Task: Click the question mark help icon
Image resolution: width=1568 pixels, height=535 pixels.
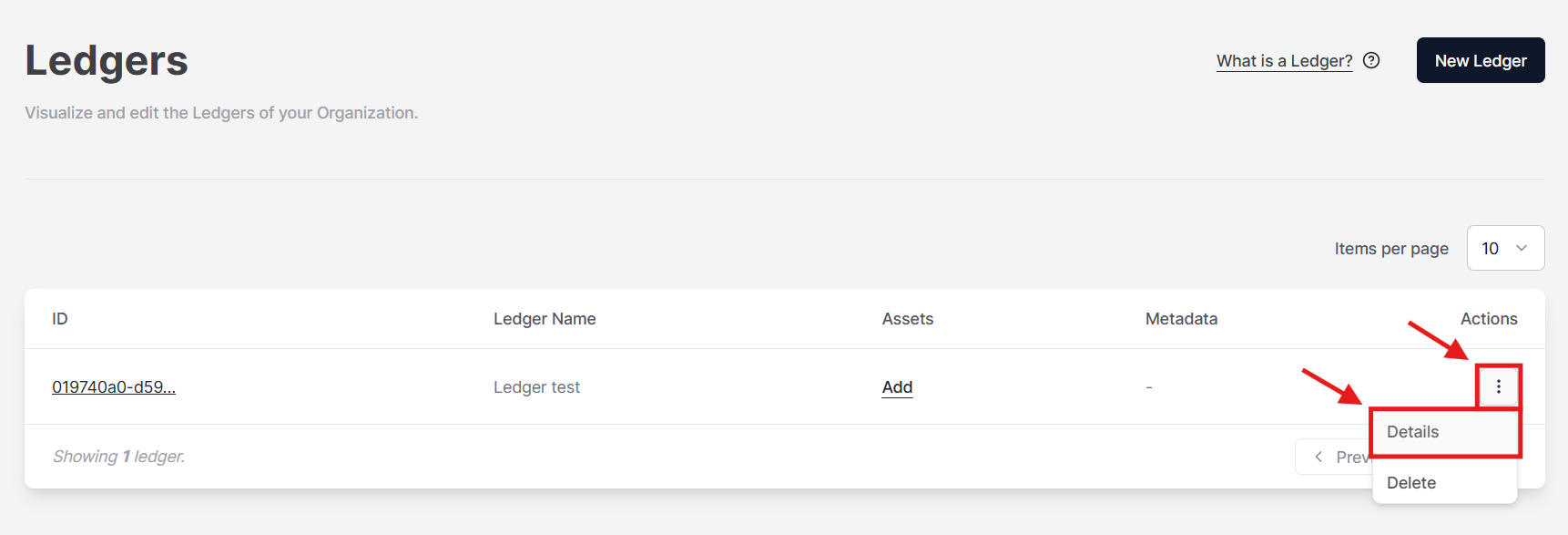Action: coord(1371,60)
